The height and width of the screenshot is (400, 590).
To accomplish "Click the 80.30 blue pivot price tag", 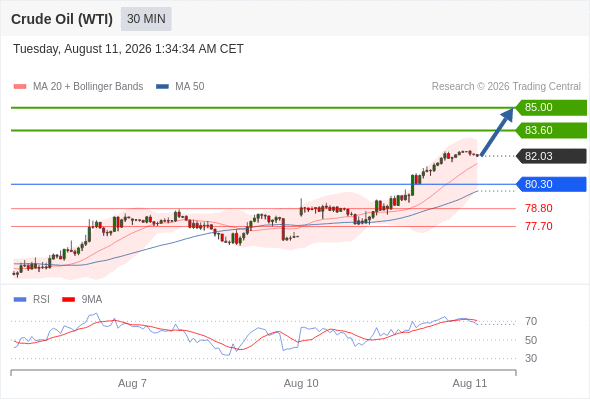I will 551,184.
